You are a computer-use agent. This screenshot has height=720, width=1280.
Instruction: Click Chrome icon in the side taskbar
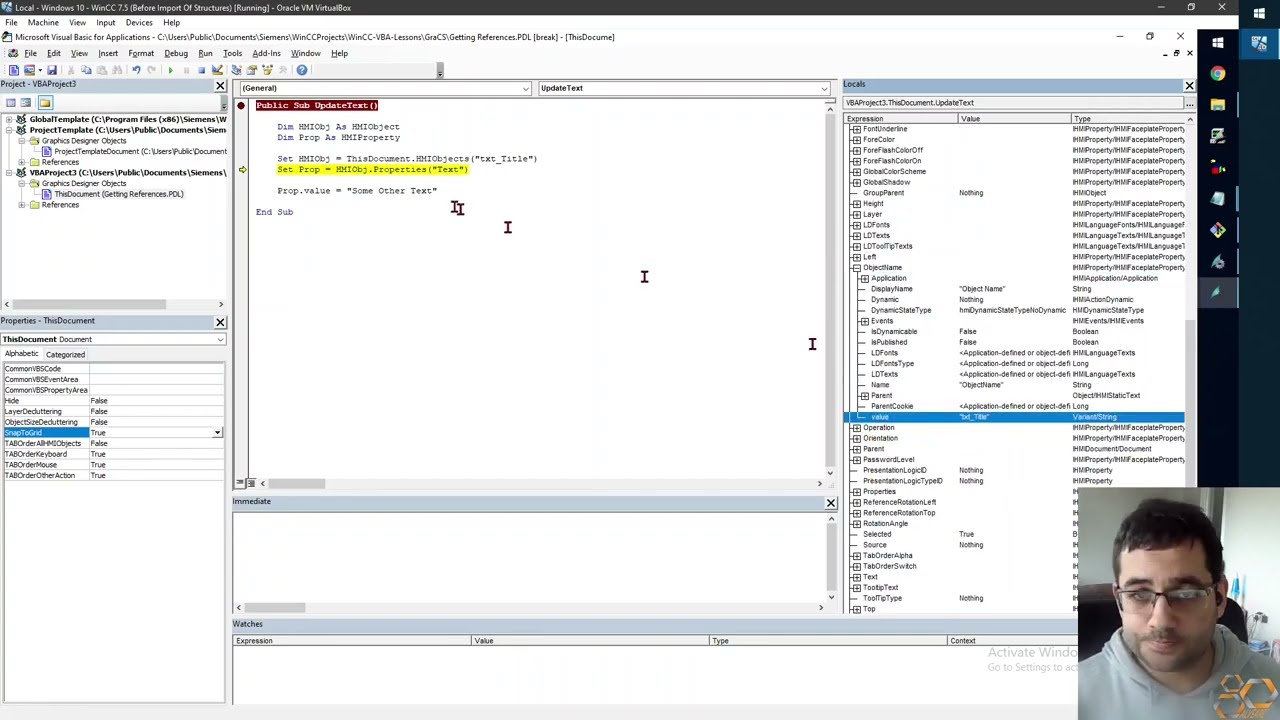pyautogui.click(x=1217, y=74)
